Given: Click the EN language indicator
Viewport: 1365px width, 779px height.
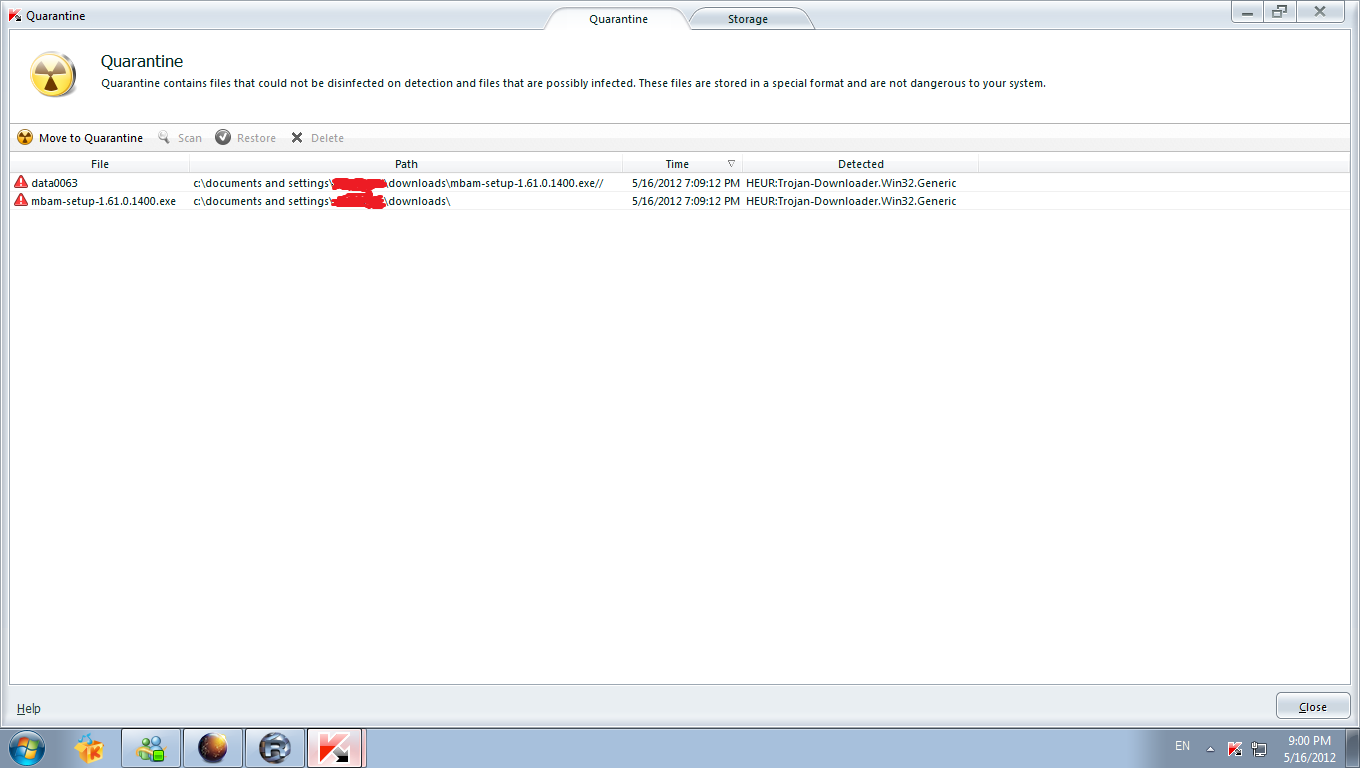Looking at the screenshot, I should pos(1182,746).
